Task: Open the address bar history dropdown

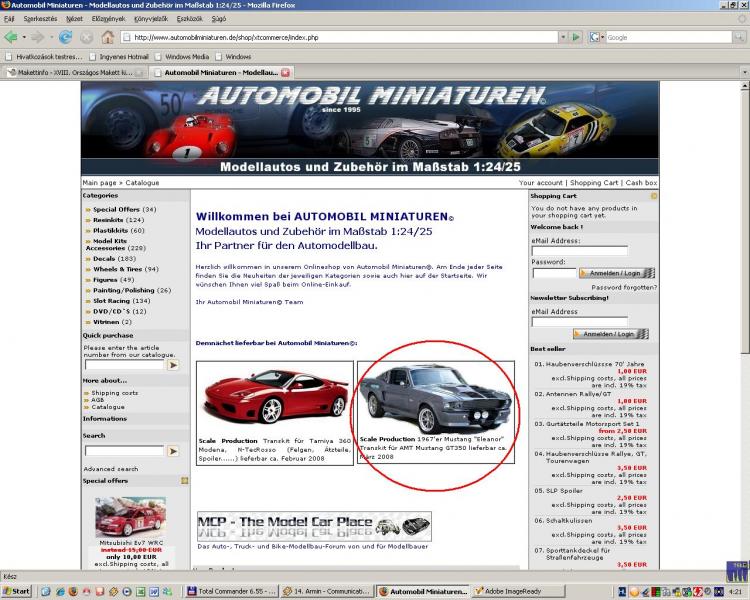Action: [x=561, y=37]
